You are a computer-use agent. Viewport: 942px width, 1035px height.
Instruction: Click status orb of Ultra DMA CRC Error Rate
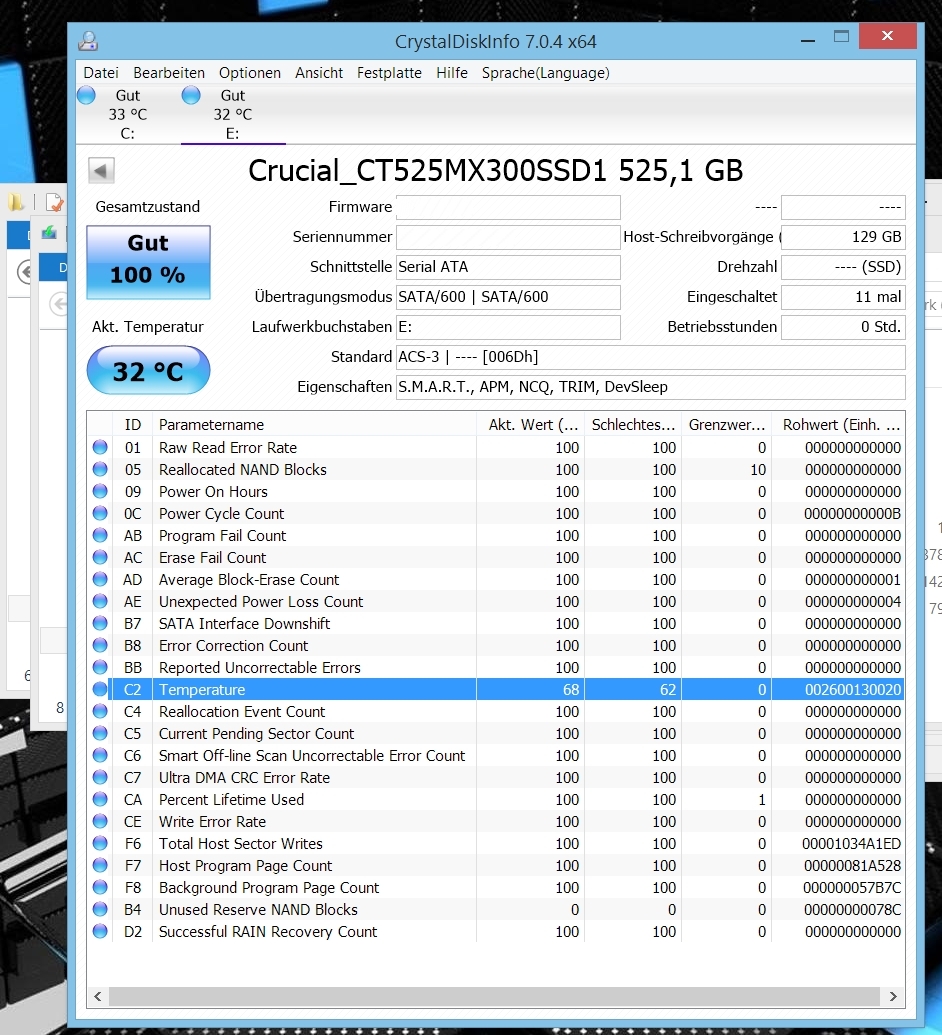click(x=100, y=777)
